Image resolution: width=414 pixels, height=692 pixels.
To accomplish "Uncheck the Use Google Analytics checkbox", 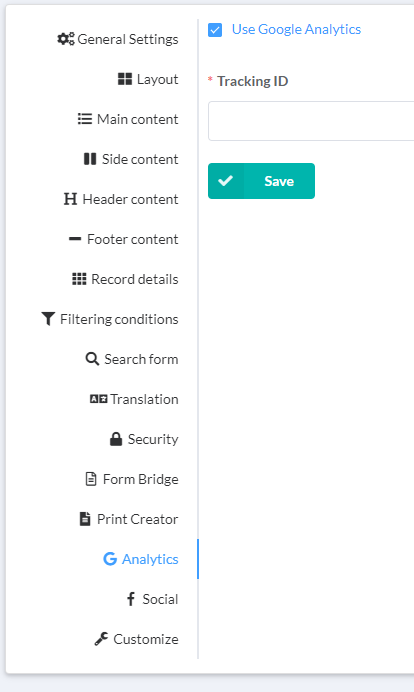I will tap(215, 30).
